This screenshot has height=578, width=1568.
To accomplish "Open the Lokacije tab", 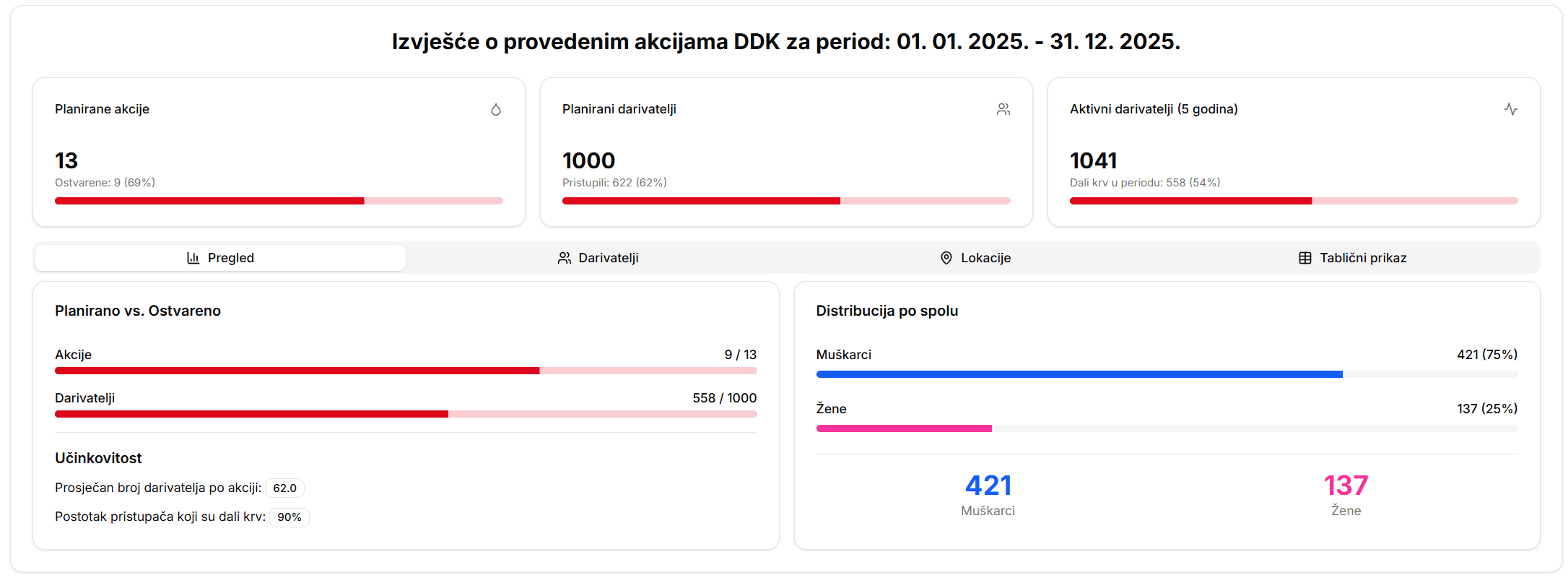I will tap(975, 257).
